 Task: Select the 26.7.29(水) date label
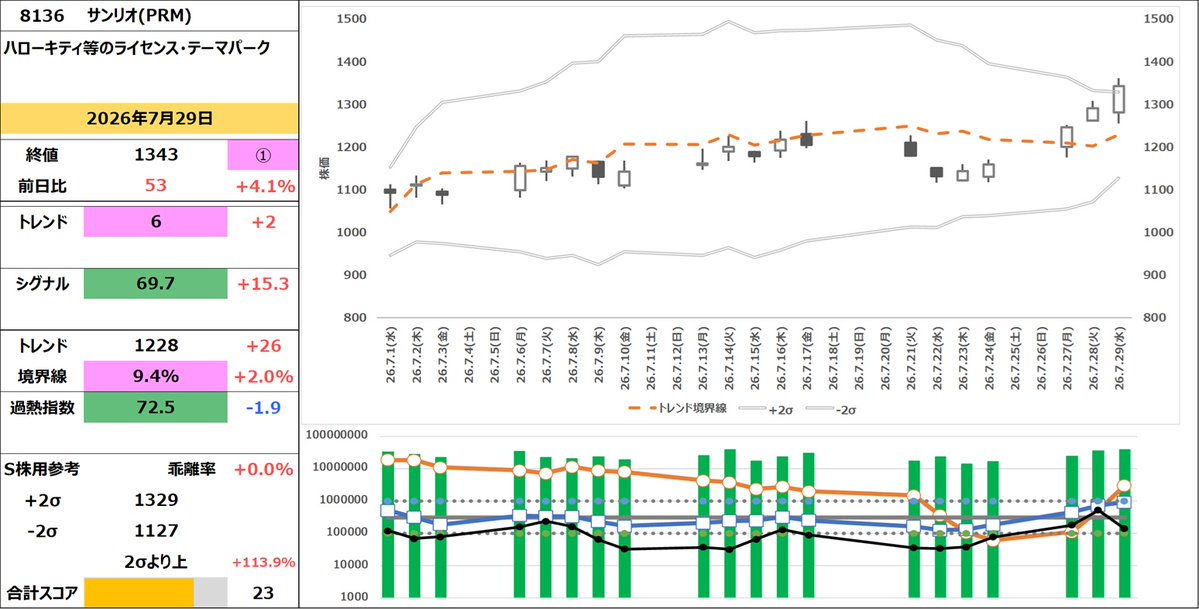coord(1120,358)
